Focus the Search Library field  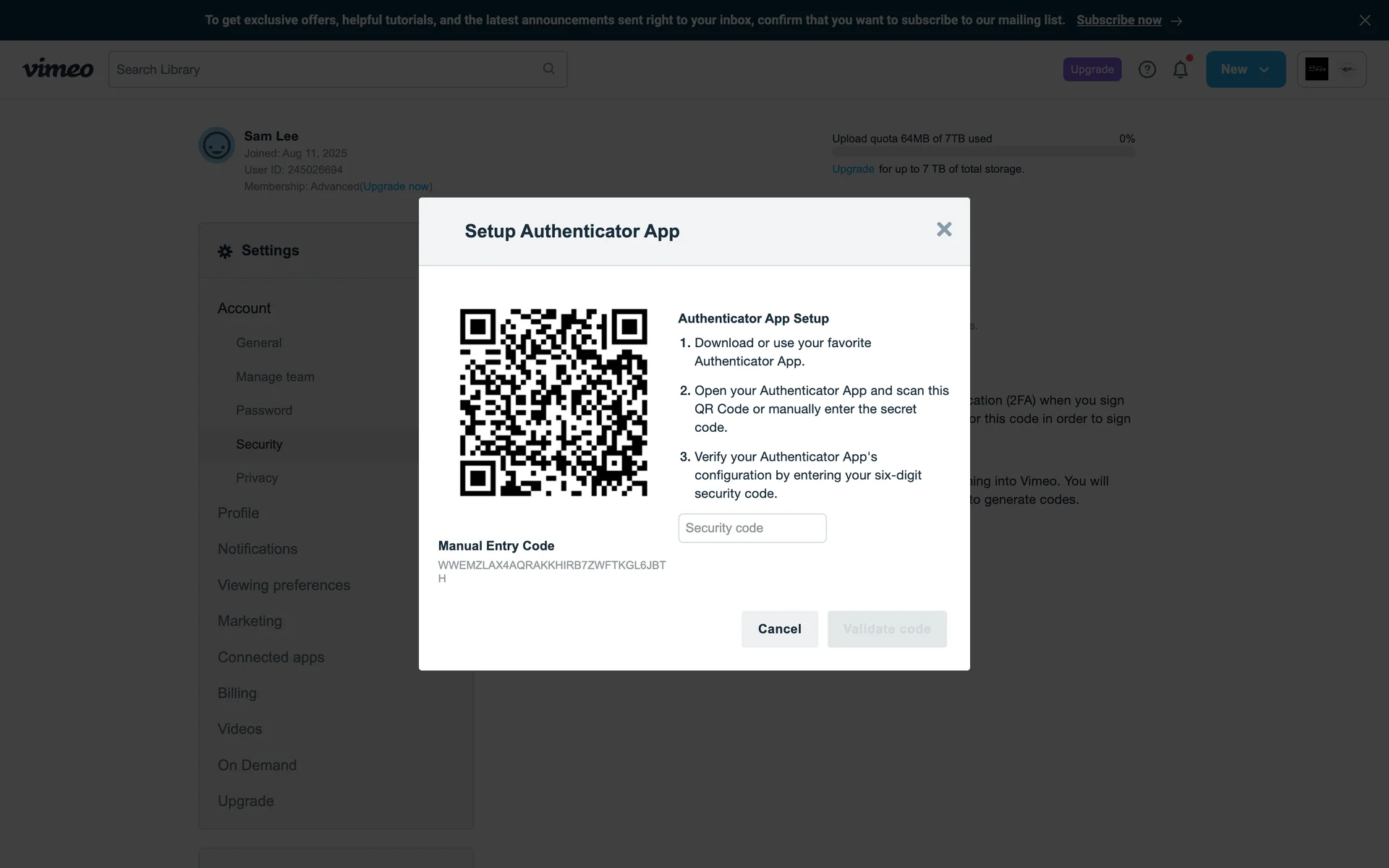(326, 69)
